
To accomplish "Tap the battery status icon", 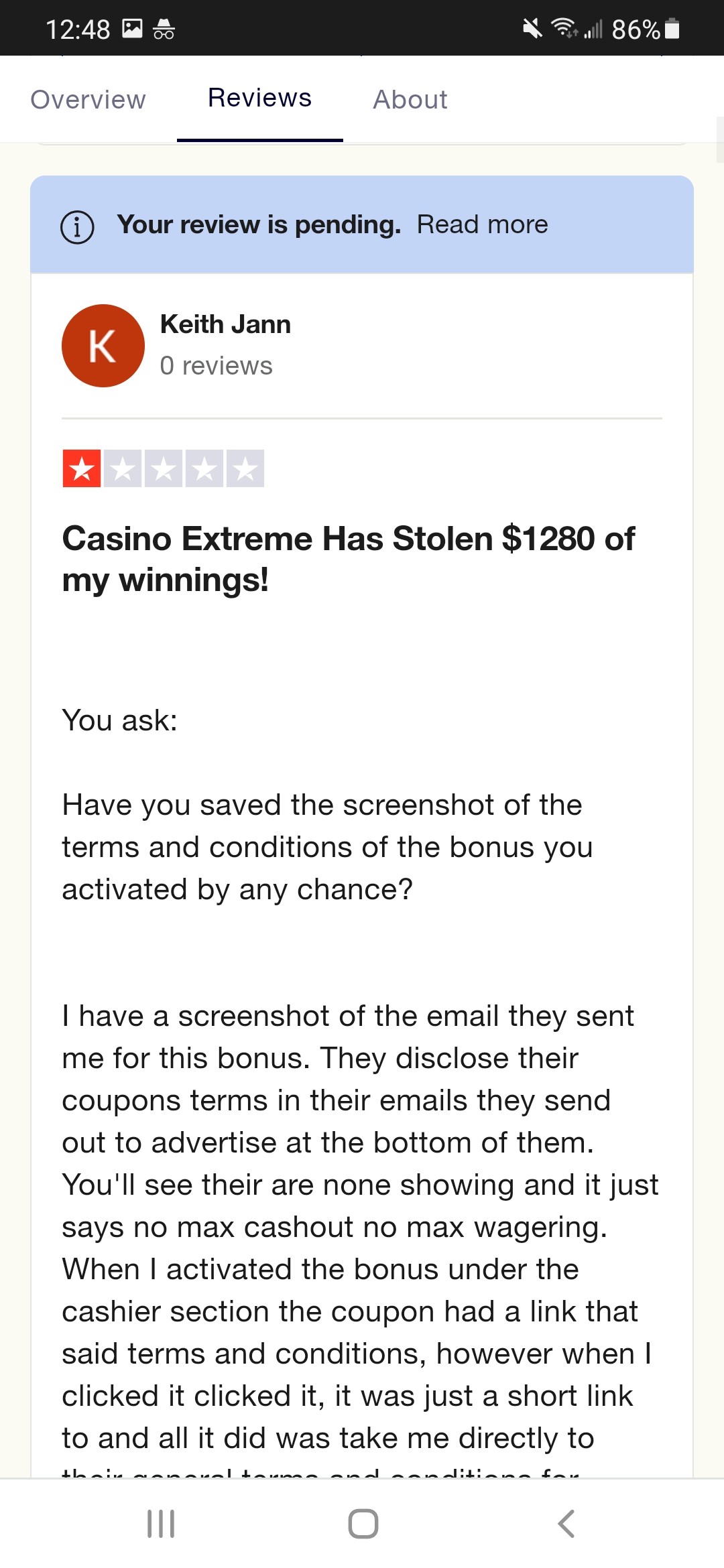I will pyautogui.click(x=672, y=29).
